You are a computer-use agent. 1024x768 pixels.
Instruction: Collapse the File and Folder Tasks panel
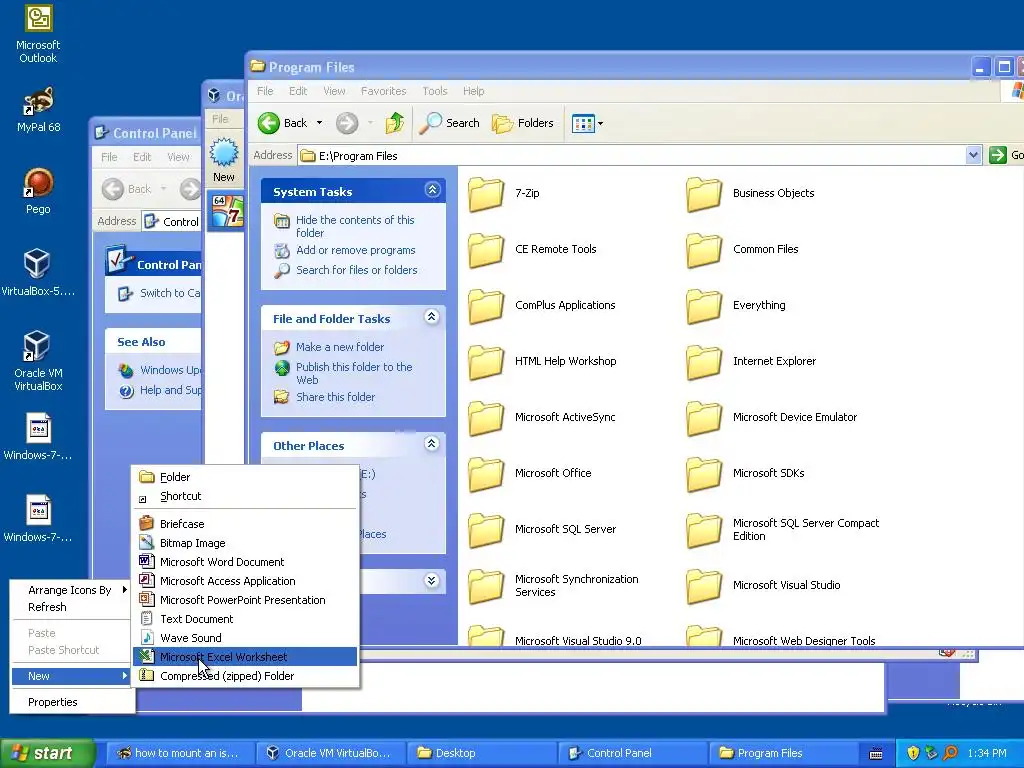432,317
